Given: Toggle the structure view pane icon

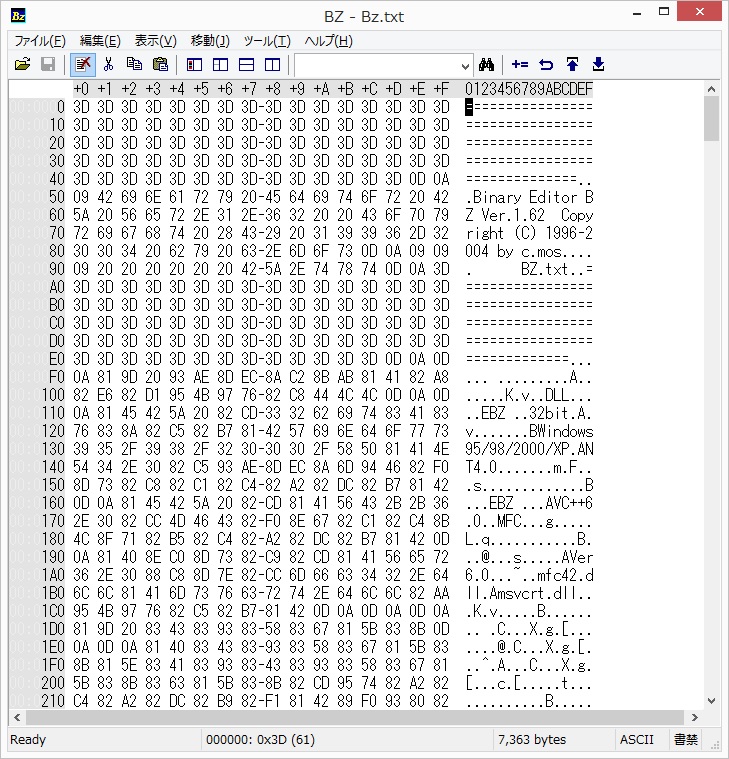Looking at the screenshot, I should 195,64.
